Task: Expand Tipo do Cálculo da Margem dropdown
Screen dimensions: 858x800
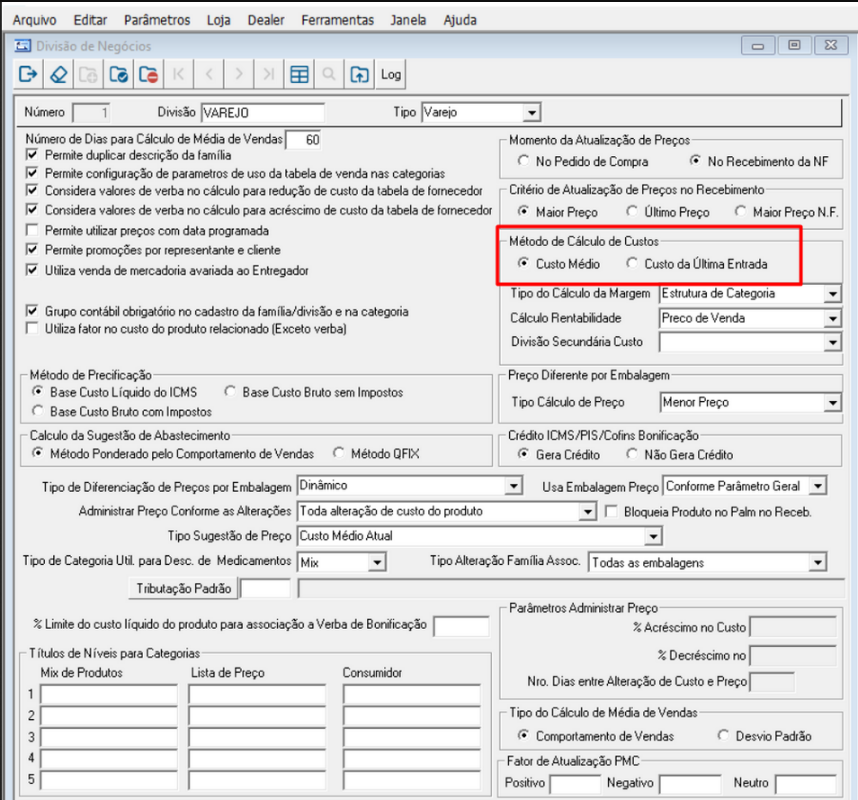Action: [832, 294]
